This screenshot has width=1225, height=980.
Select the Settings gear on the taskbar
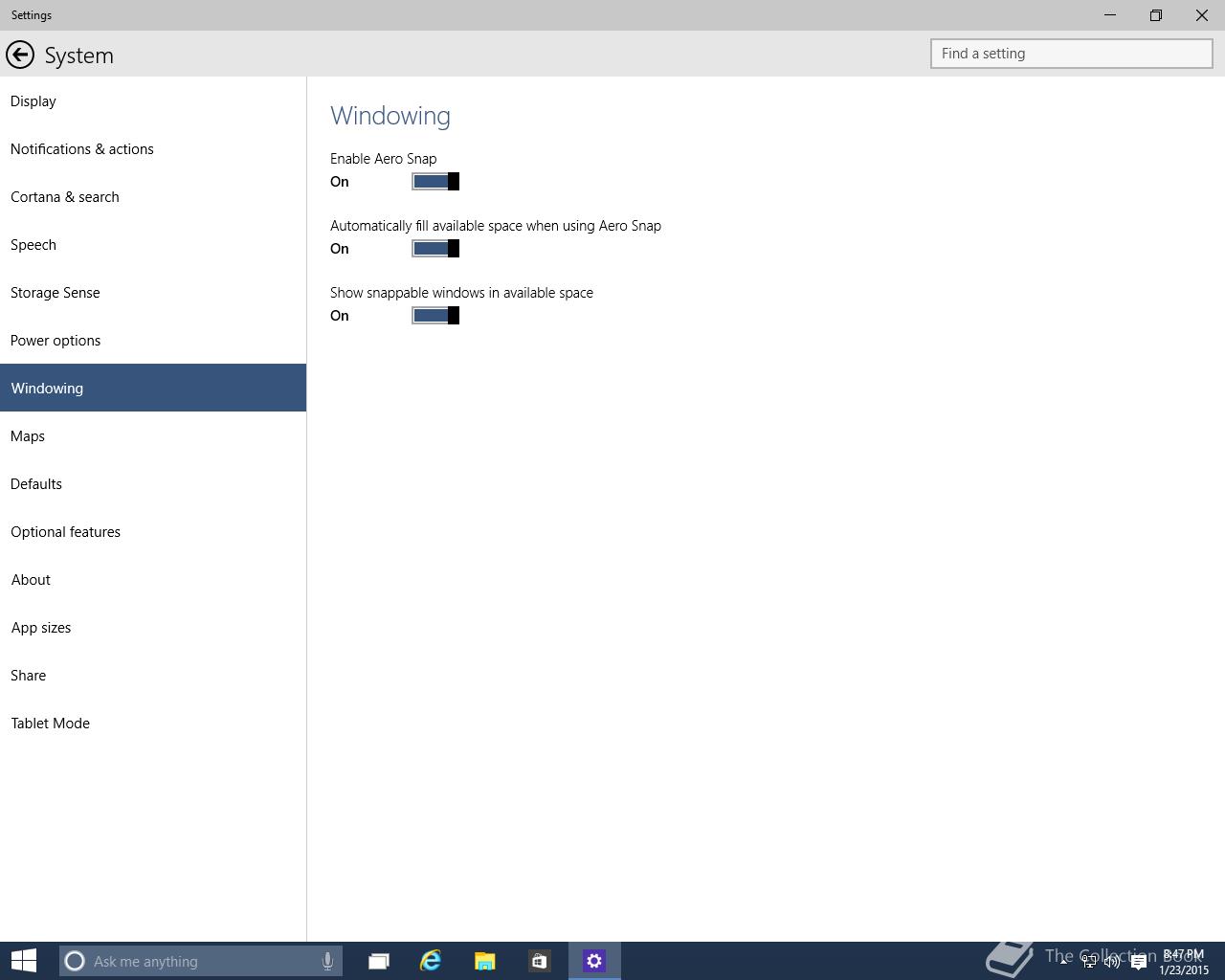point(594,961)
